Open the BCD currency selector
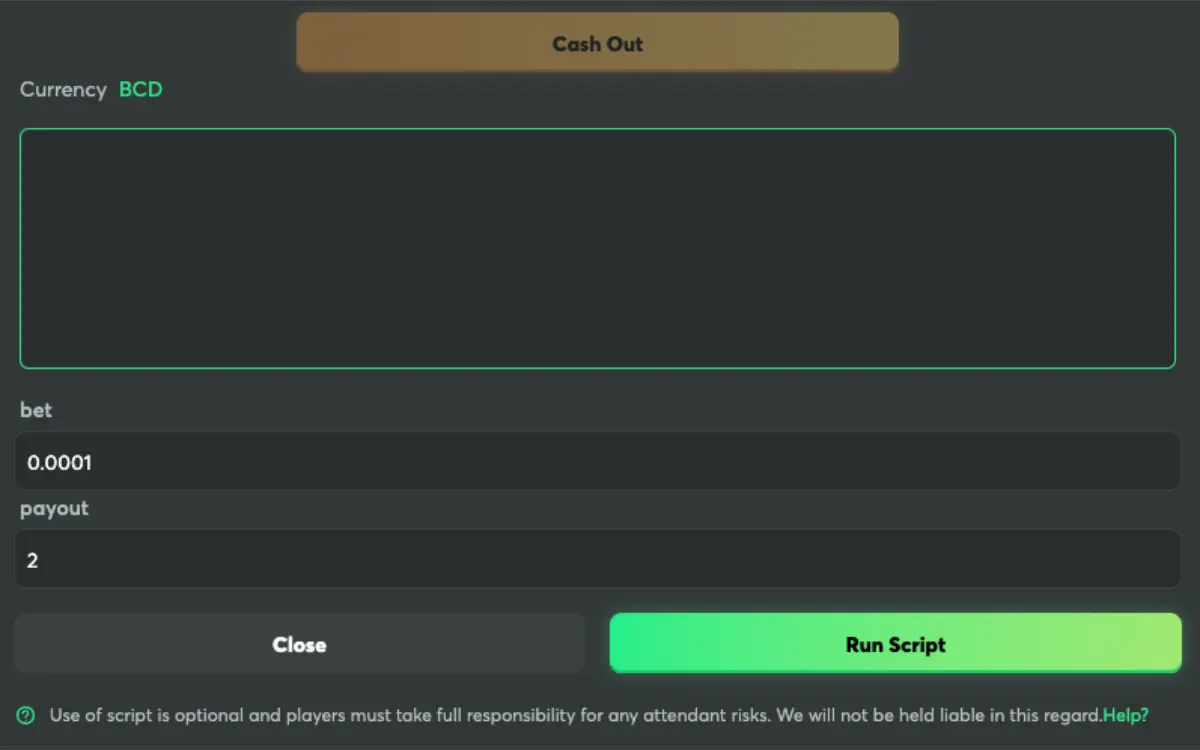 point(140,89)
